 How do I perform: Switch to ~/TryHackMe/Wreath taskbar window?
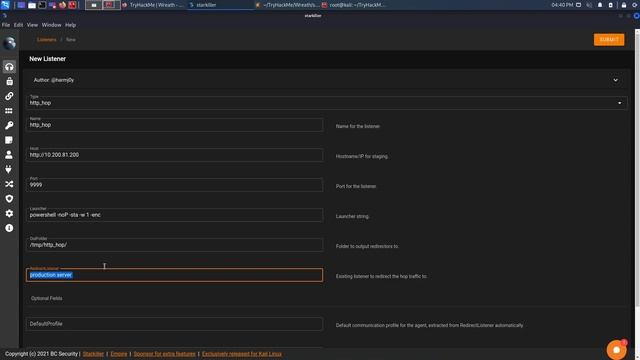point(287,5)
